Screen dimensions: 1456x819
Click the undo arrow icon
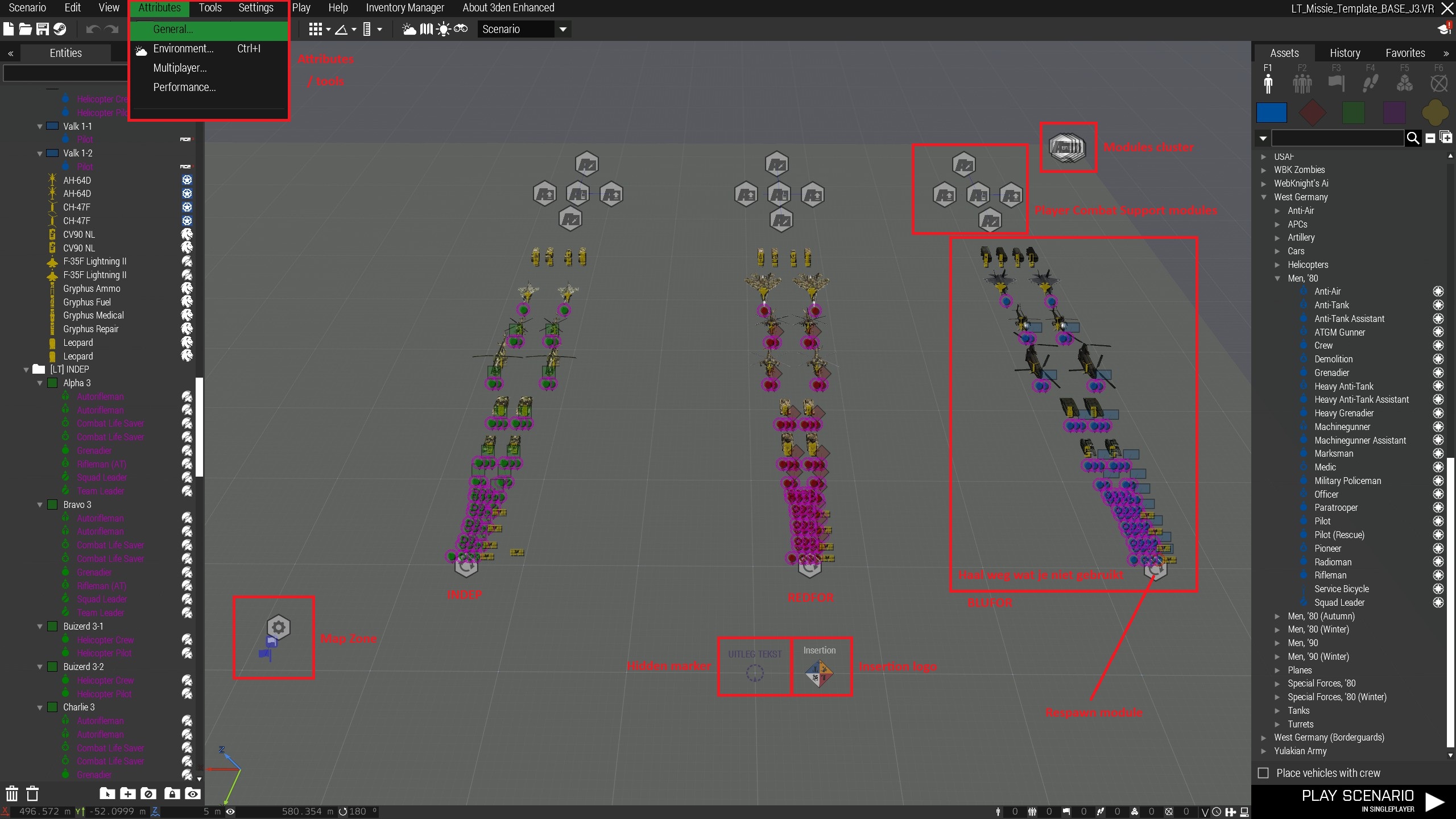93,29
